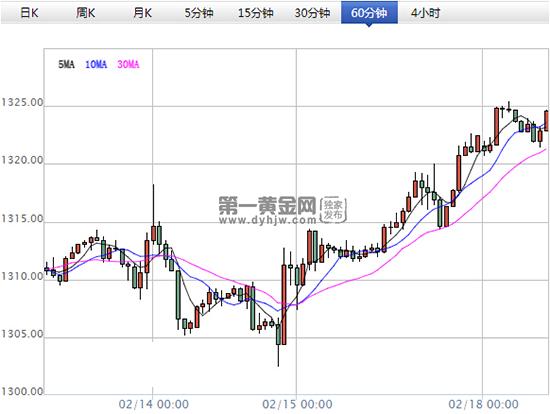Click the 第一黄金网 watermark logo

pyautogui.click(x=267, y=205)
